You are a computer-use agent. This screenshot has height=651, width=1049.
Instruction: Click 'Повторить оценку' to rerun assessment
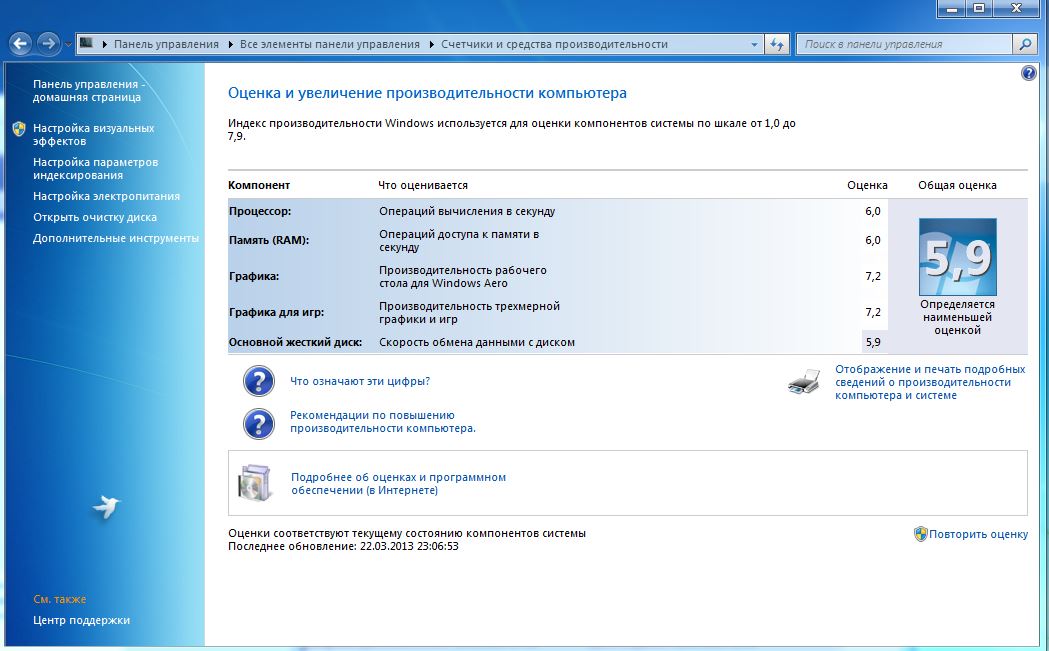(978, 534)
